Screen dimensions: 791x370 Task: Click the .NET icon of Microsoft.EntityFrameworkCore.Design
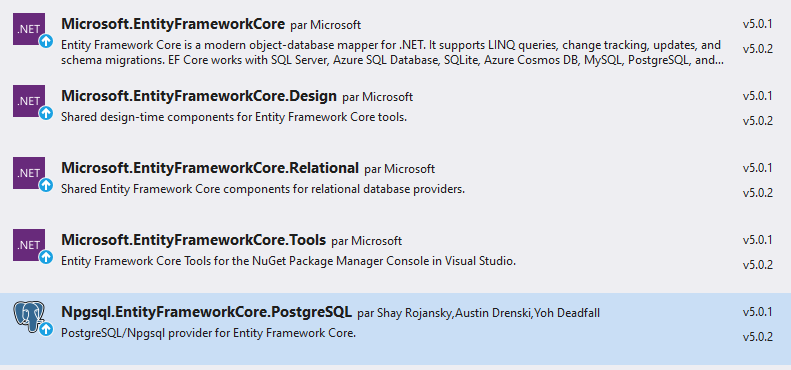click(29, 101)
